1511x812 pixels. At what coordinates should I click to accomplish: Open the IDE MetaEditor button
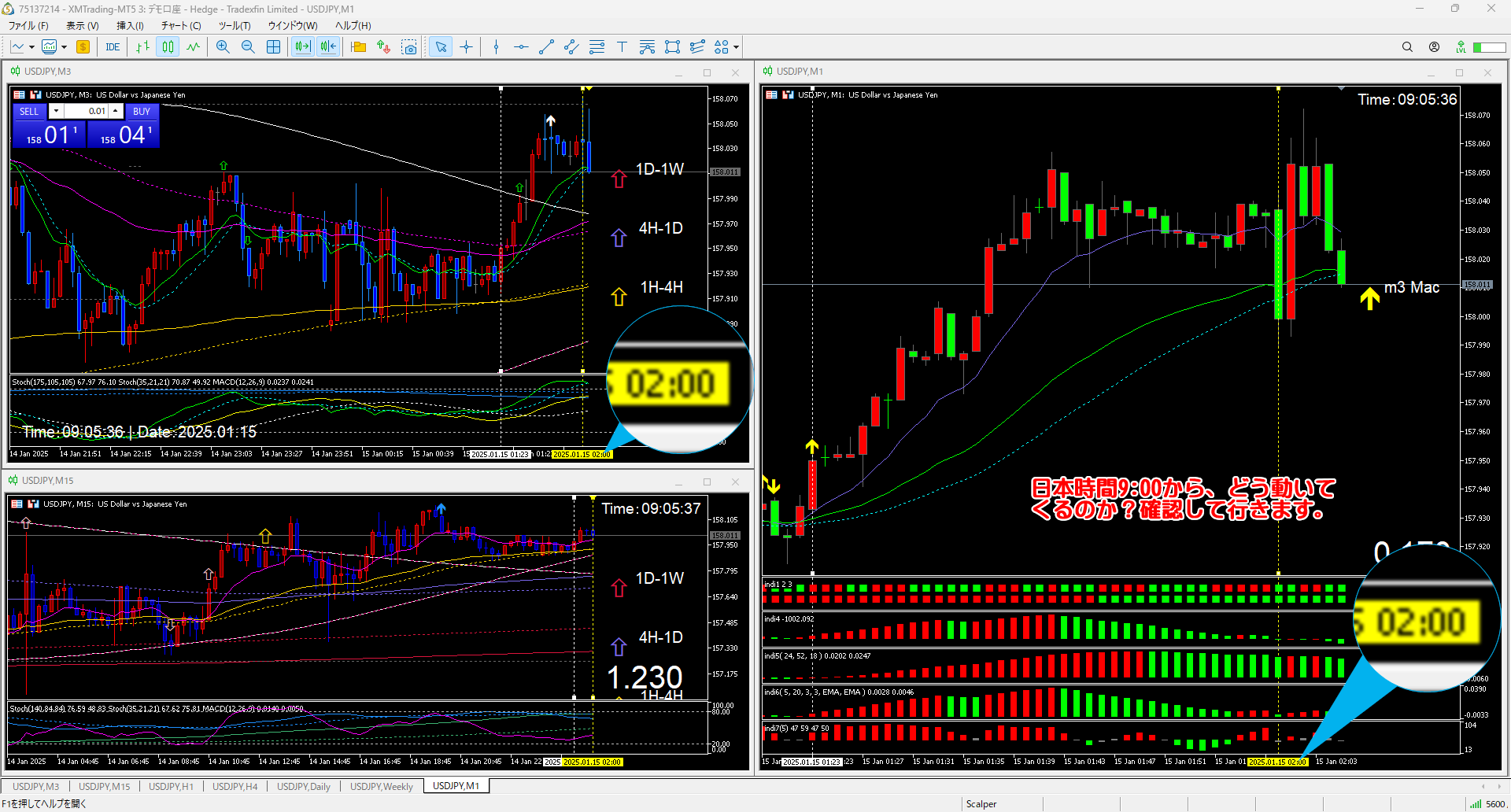click(113, 47)
